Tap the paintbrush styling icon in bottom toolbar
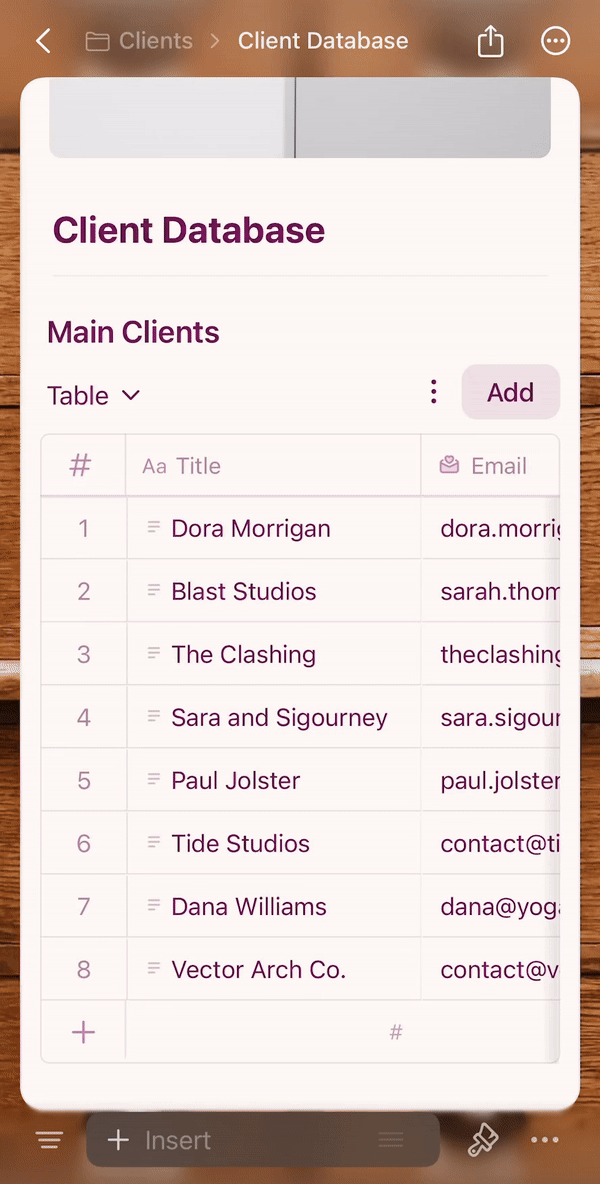The image size is (600, 1184). (x=483, y=1139)
